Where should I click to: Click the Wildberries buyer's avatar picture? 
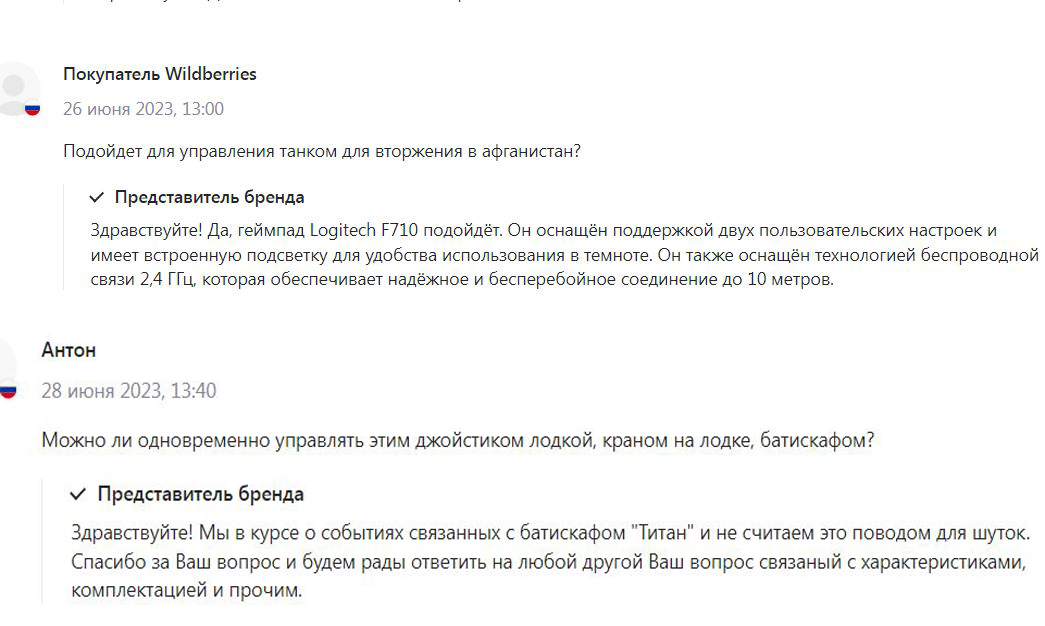[18, 89]
